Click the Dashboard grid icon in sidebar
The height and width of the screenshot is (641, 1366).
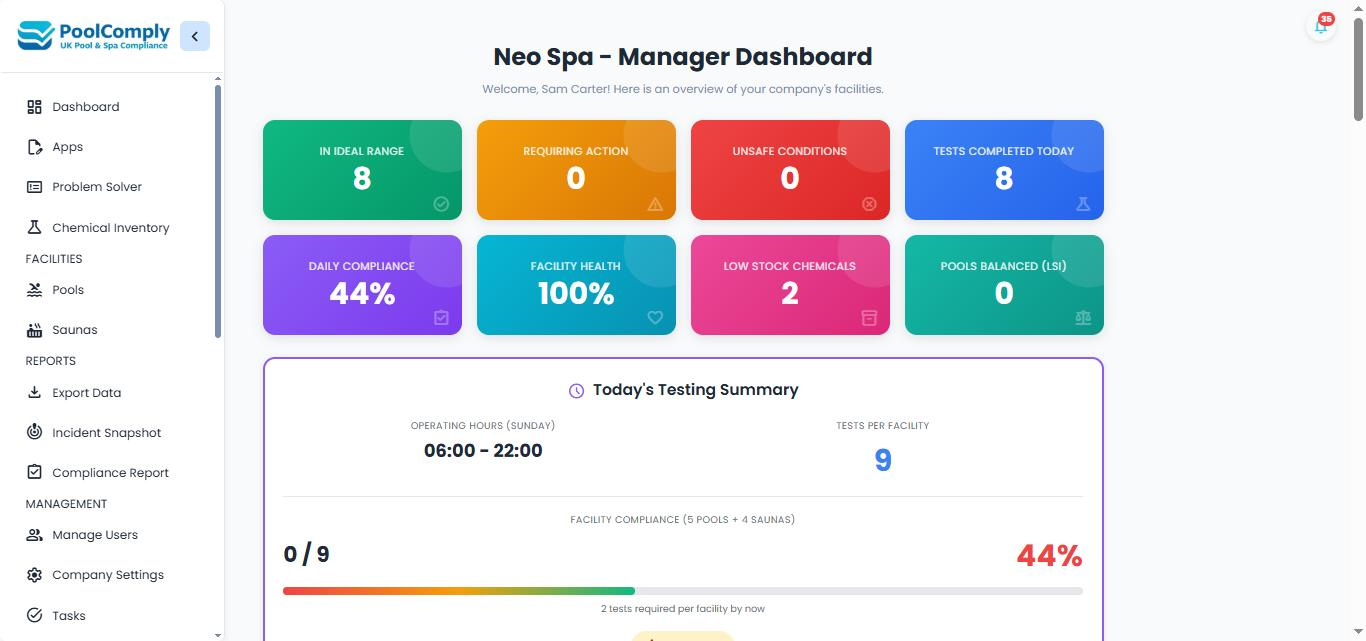(x=34, y=107)
